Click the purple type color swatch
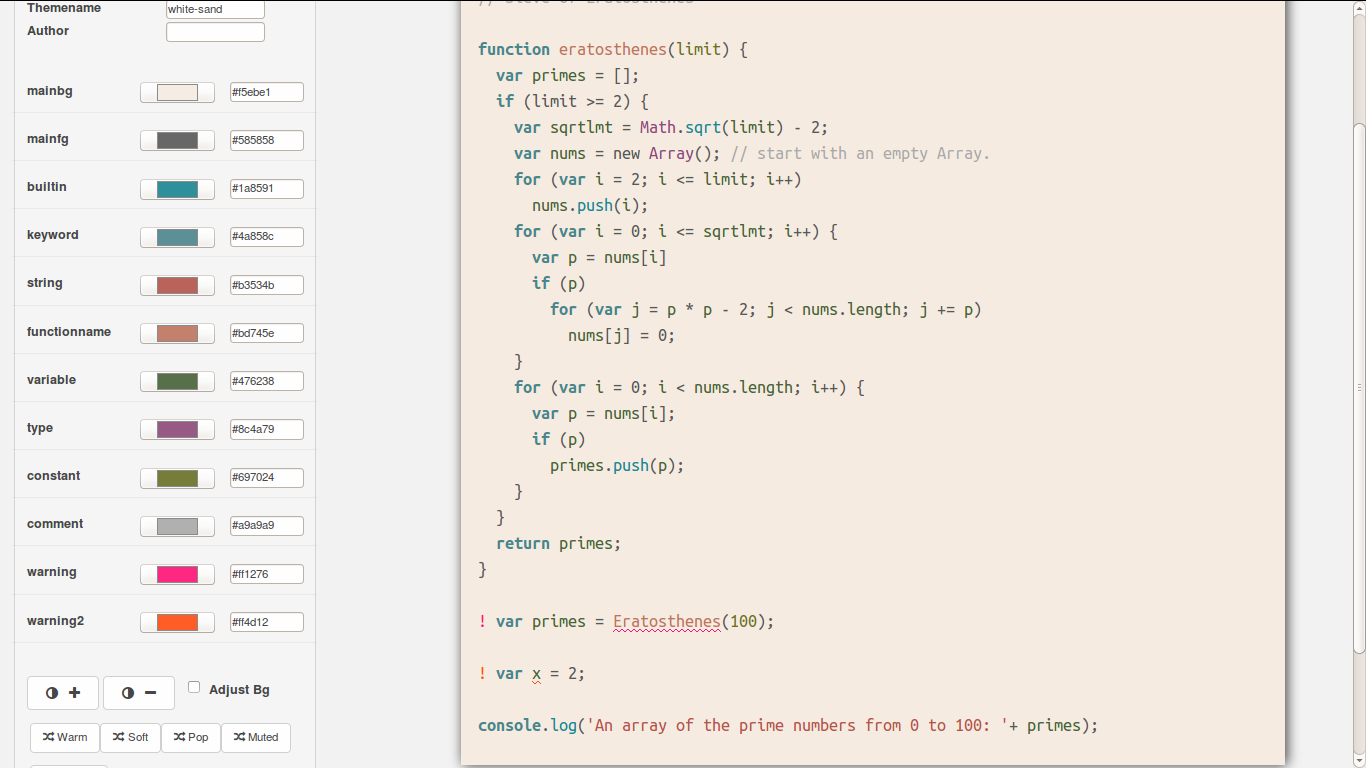 click(x=177, y=429)
